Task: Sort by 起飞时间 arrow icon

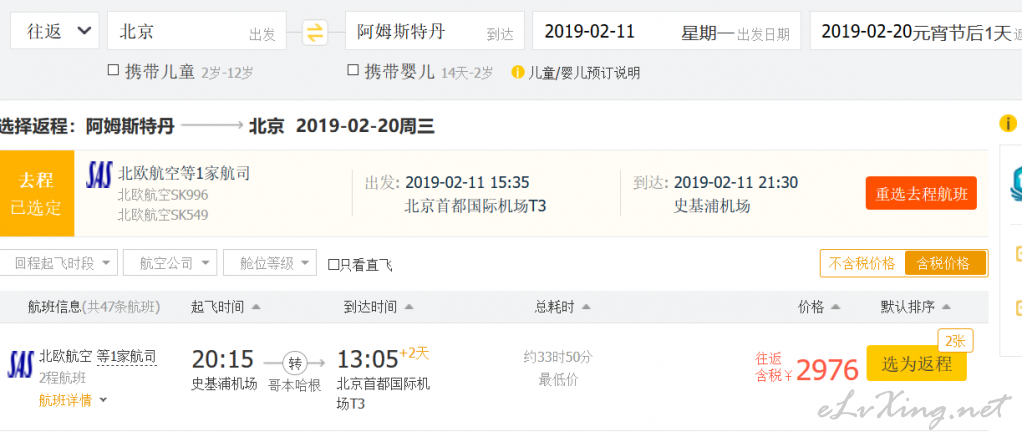Action: (x=256, y=307)
